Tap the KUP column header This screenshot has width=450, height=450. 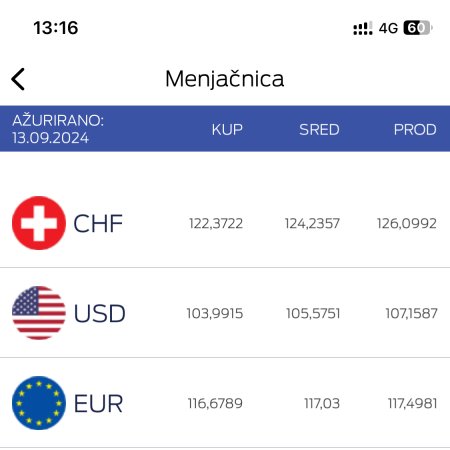(227, 129)
